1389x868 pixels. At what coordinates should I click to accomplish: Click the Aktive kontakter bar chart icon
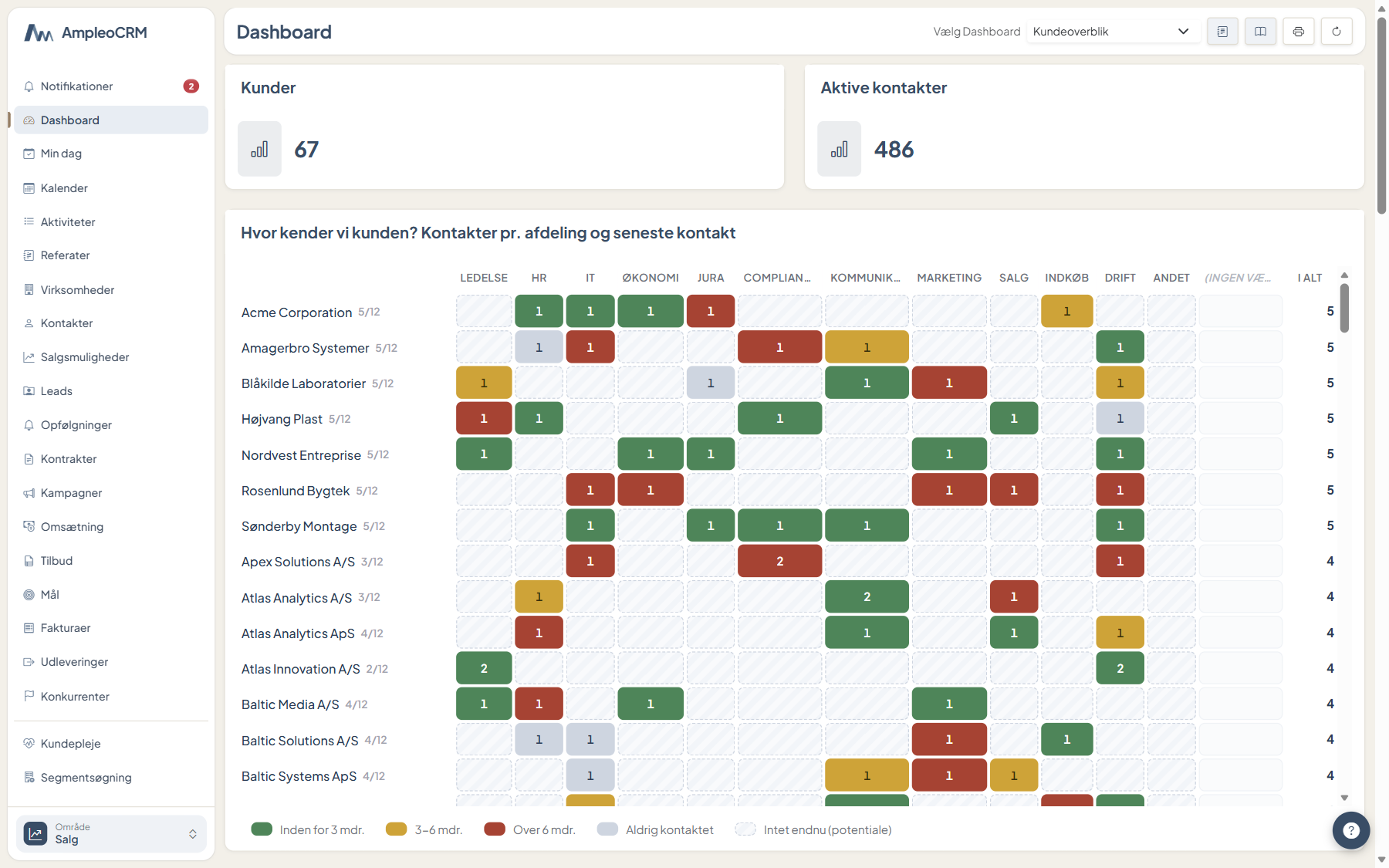click(x=840, y=149)
